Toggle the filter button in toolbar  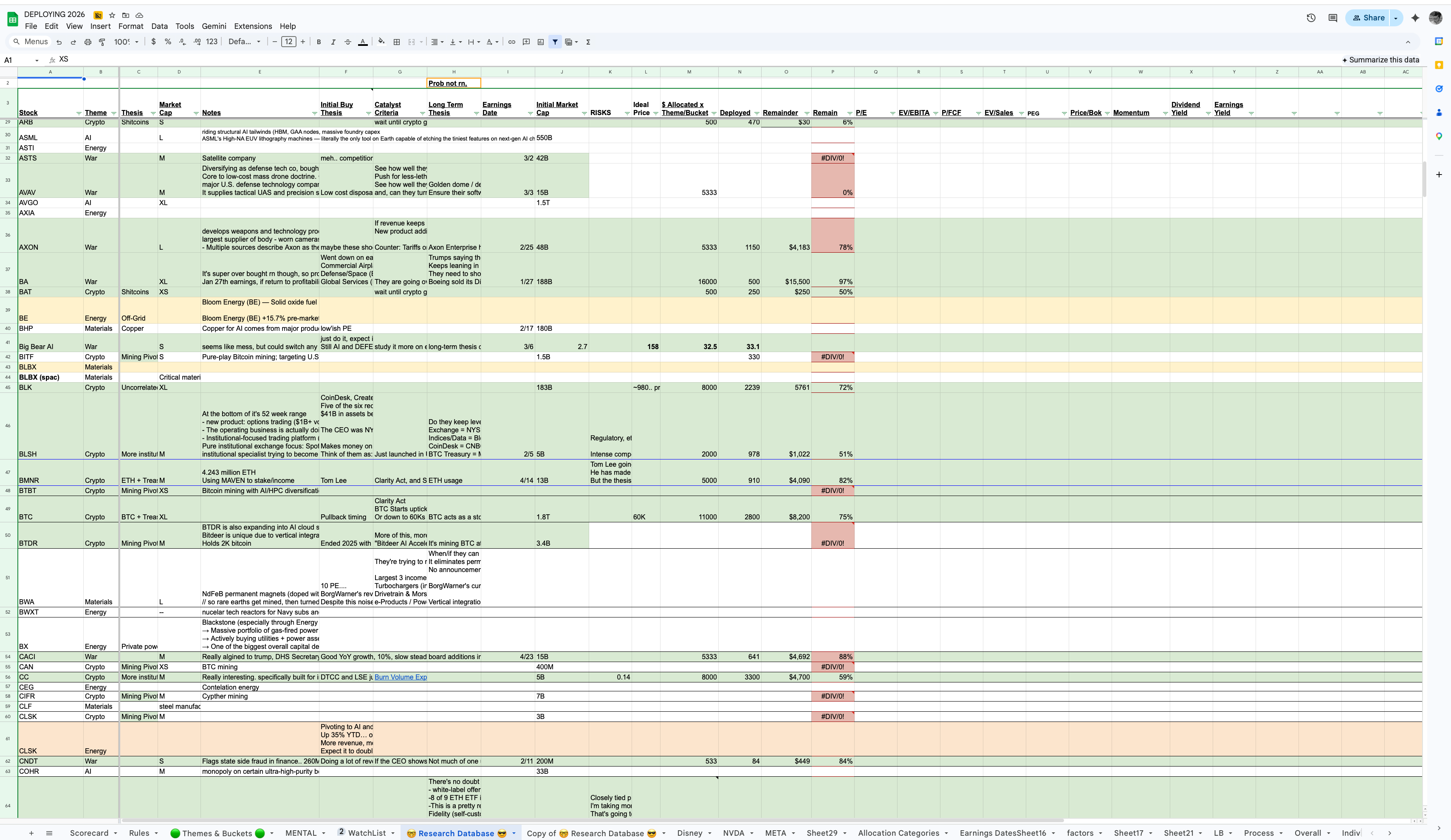coord(555,42)
